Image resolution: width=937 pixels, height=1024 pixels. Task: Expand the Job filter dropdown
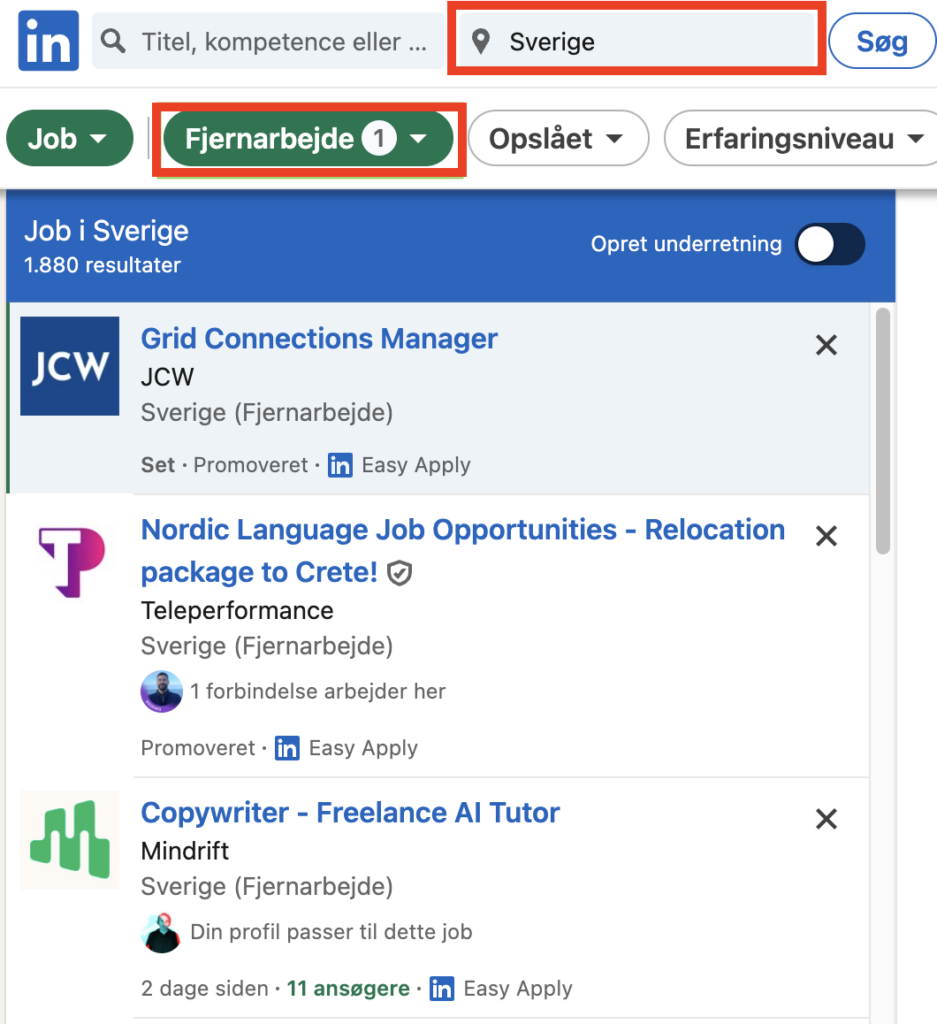tap(69, 139)
